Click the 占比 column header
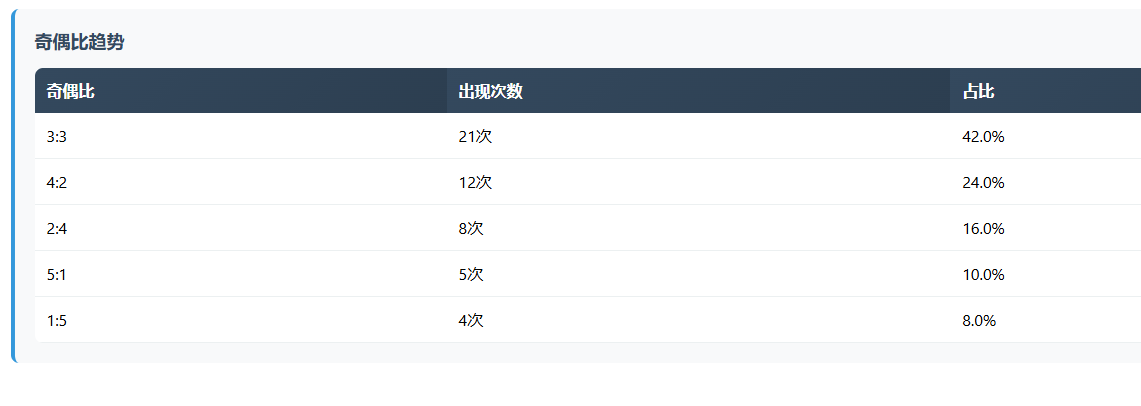The image size is (1141, 406). pos(978,91)
